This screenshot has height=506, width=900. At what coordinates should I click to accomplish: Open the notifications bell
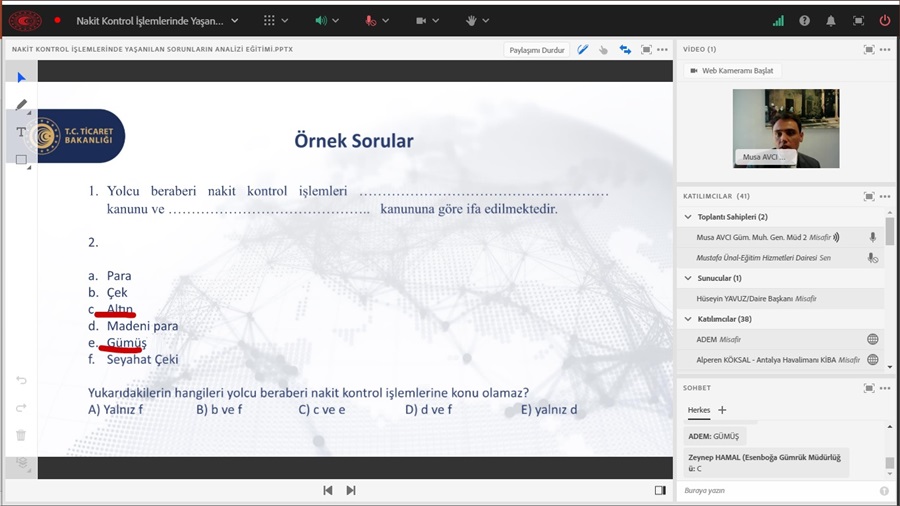[x=831, y=20]
